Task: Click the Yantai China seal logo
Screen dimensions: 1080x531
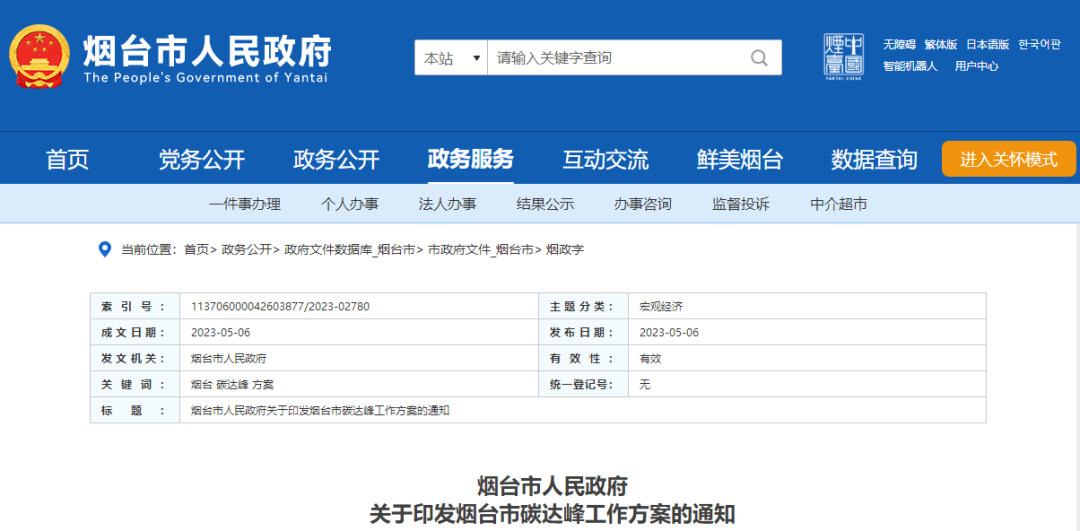Action: (x=843, y=58)
